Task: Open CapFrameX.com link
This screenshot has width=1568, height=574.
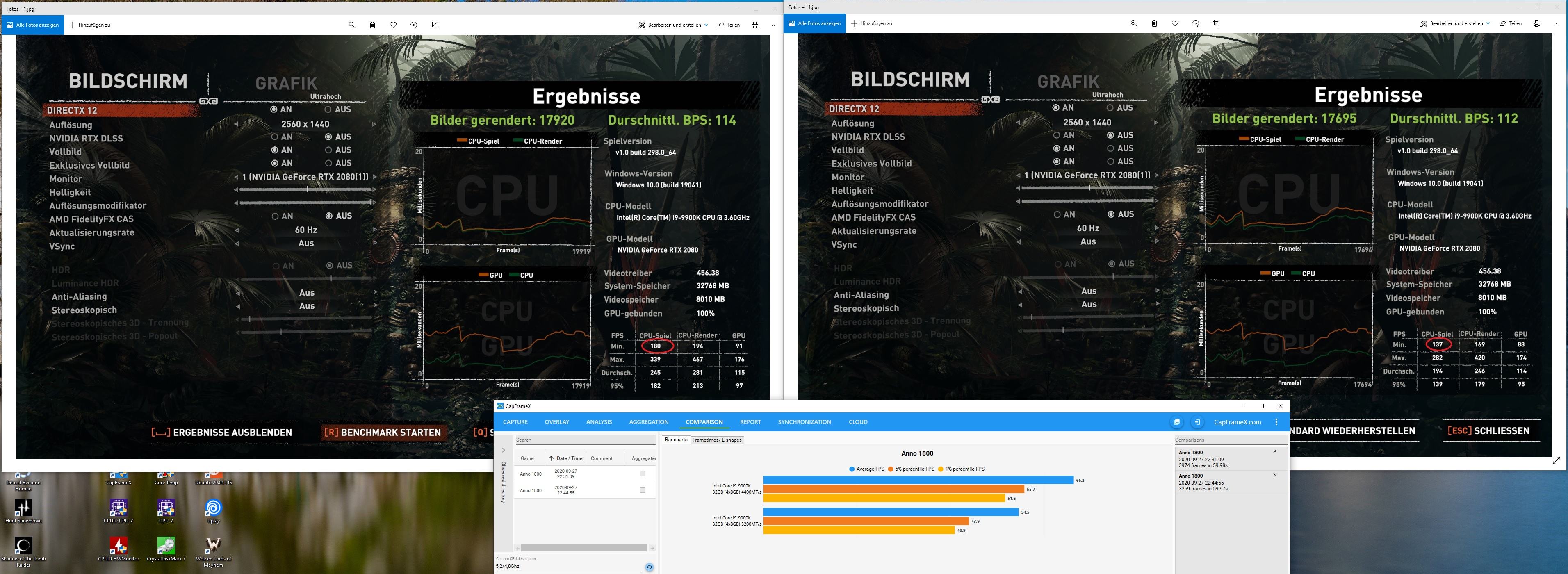Action: 1238,422
